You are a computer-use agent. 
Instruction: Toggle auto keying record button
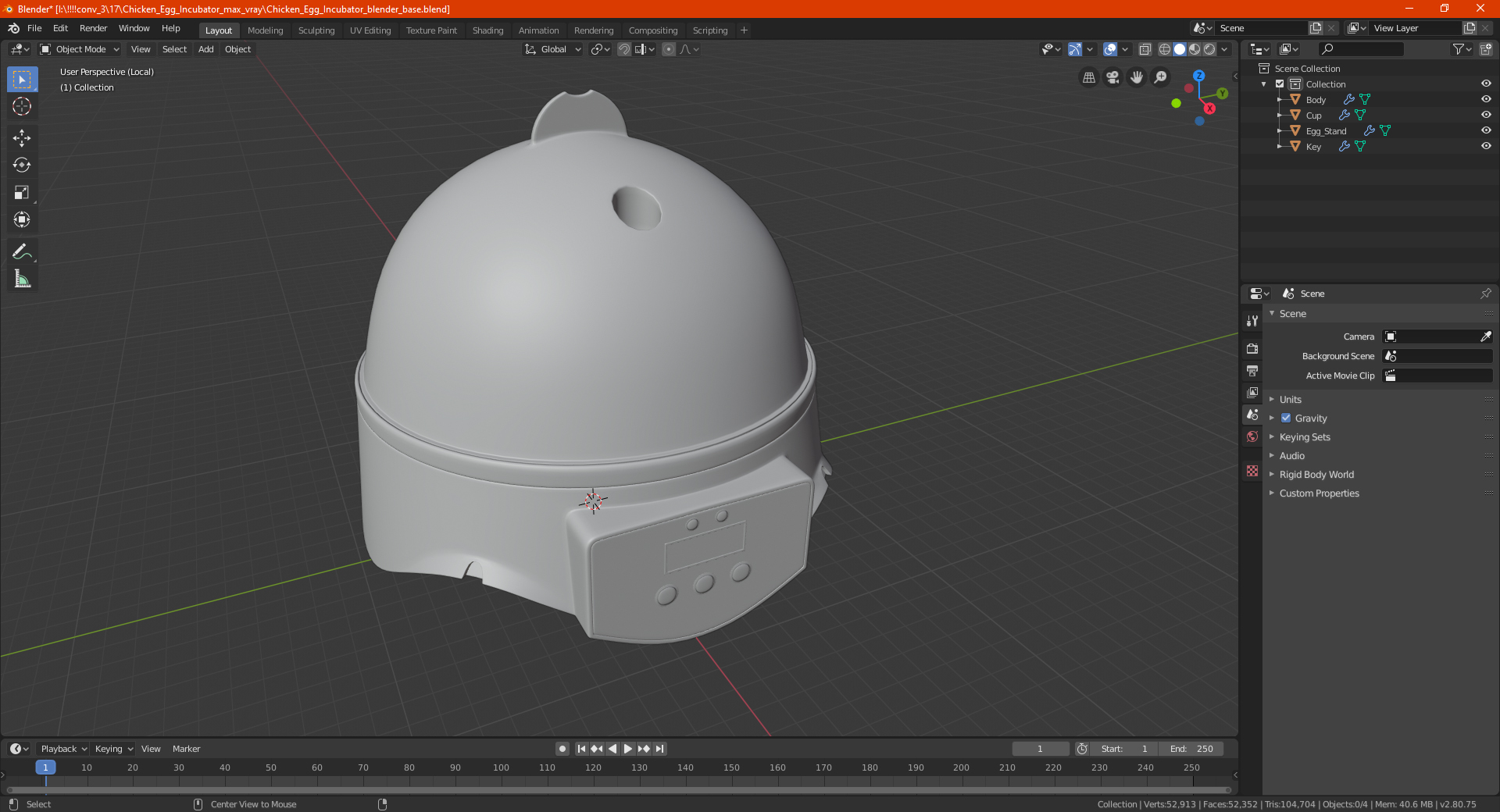pos(562,749)
